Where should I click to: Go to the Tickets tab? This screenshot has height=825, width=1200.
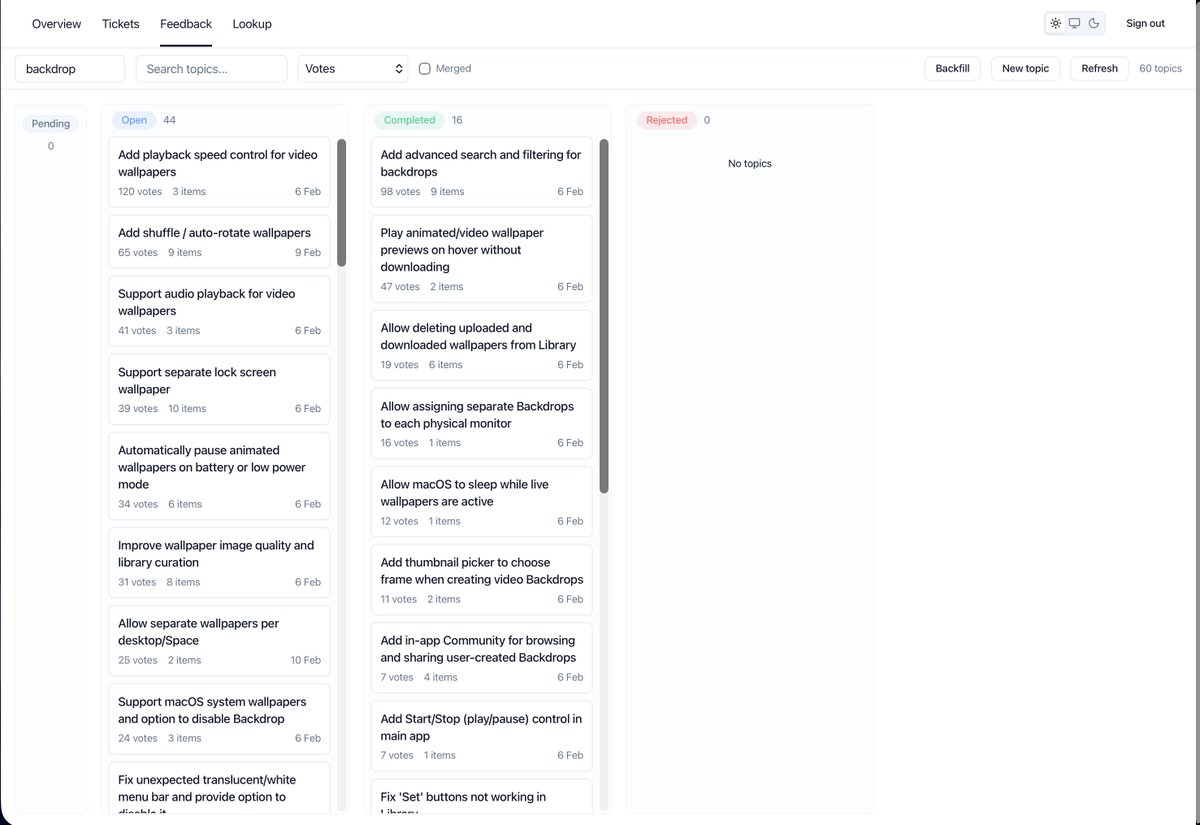point(121,24)
